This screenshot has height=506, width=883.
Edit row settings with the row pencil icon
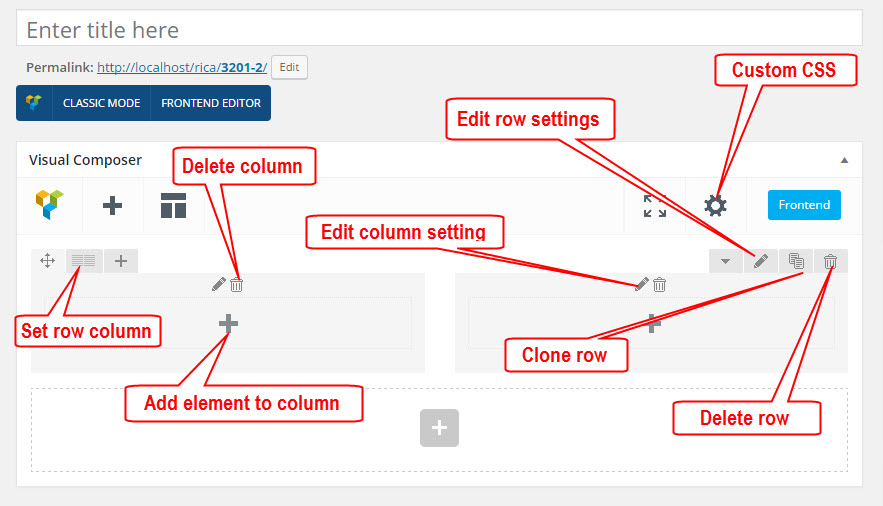(760, 261)
